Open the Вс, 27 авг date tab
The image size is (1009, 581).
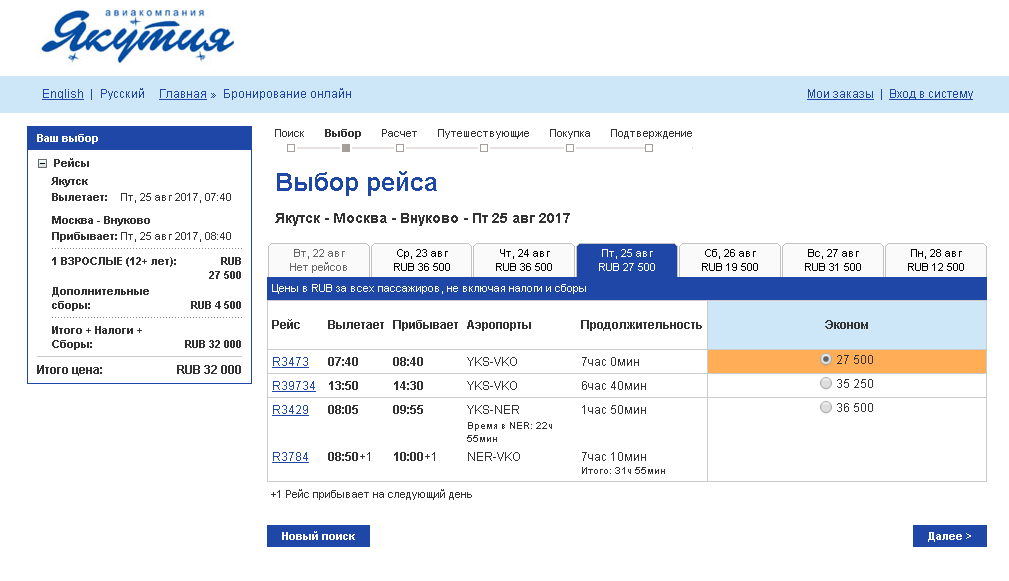click(x=833, y=260)
